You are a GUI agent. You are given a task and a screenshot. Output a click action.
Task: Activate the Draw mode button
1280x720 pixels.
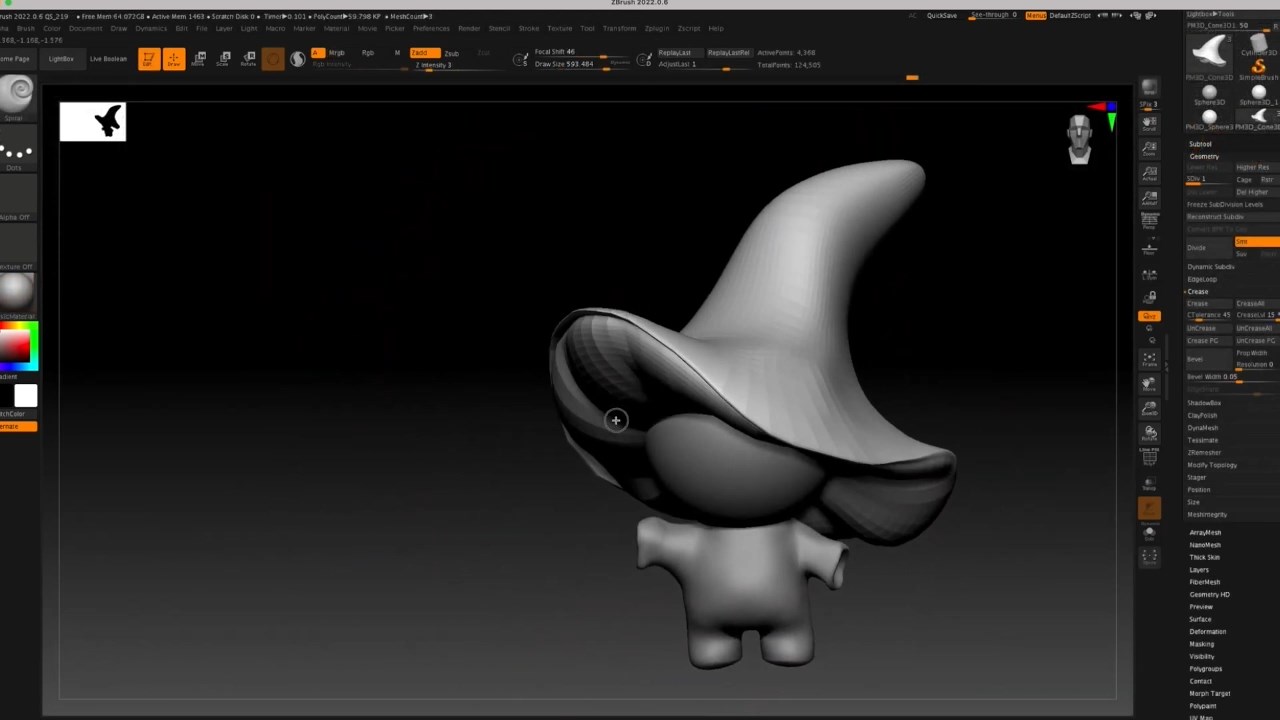(x=174, y=59)
